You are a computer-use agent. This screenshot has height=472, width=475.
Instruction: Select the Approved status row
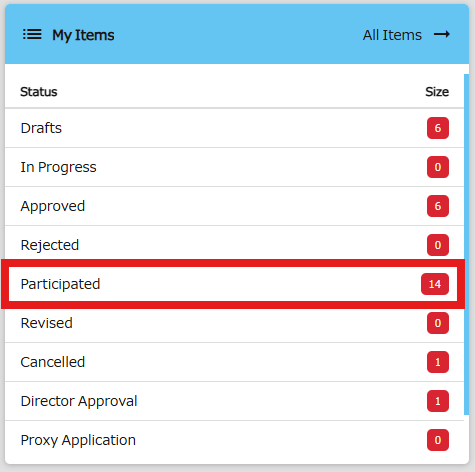point(234,206)
